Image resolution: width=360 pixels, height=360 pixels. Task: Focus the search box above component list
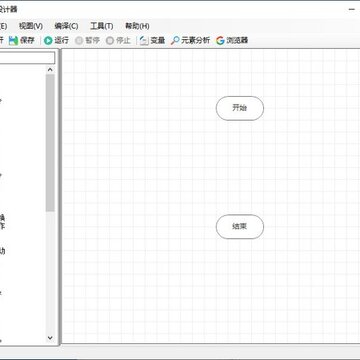[x=27, y=58]
